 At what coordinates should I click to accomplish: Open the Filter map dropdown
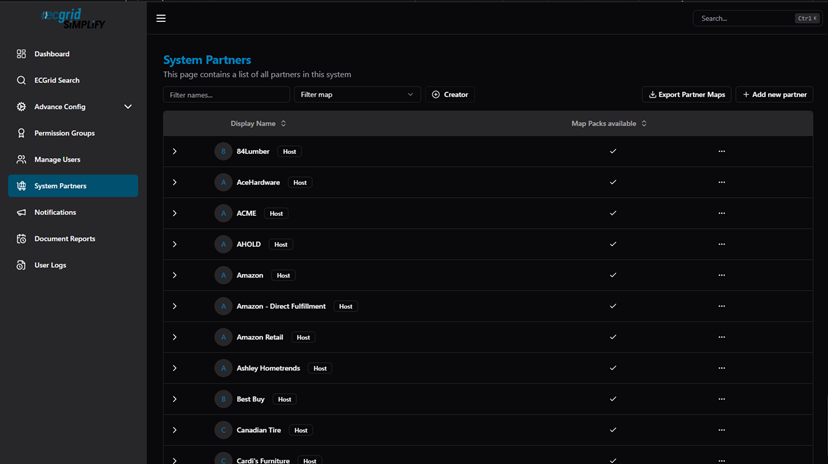(357, 94)
